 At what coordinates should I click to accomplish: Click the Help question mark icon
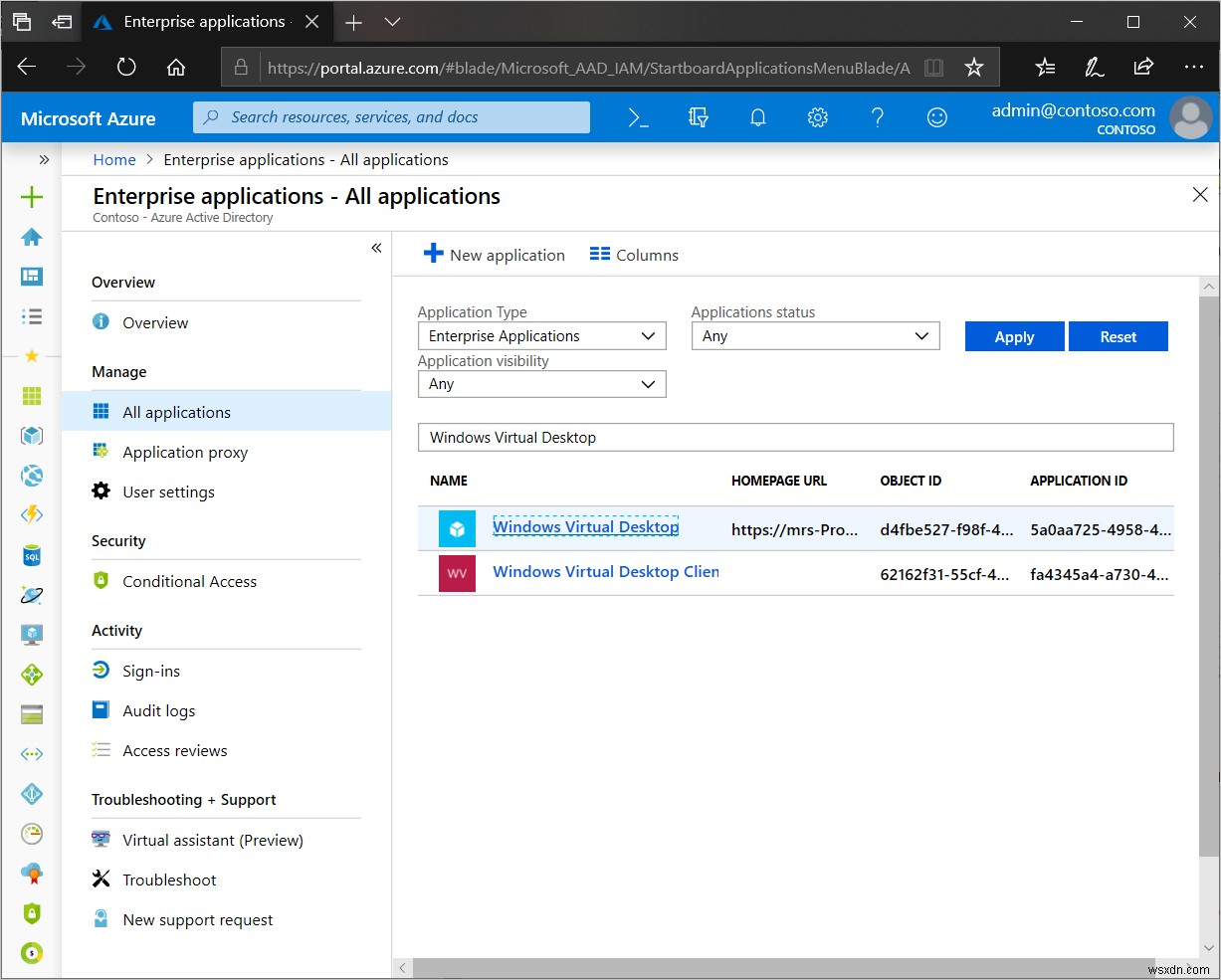878,116
